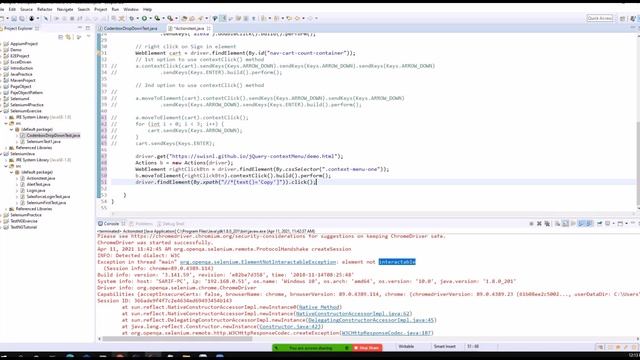Click W3CHttpResponseCodec.java:187 stack trace link
Screen dimensions: 640x360
(x=387, y=333)
